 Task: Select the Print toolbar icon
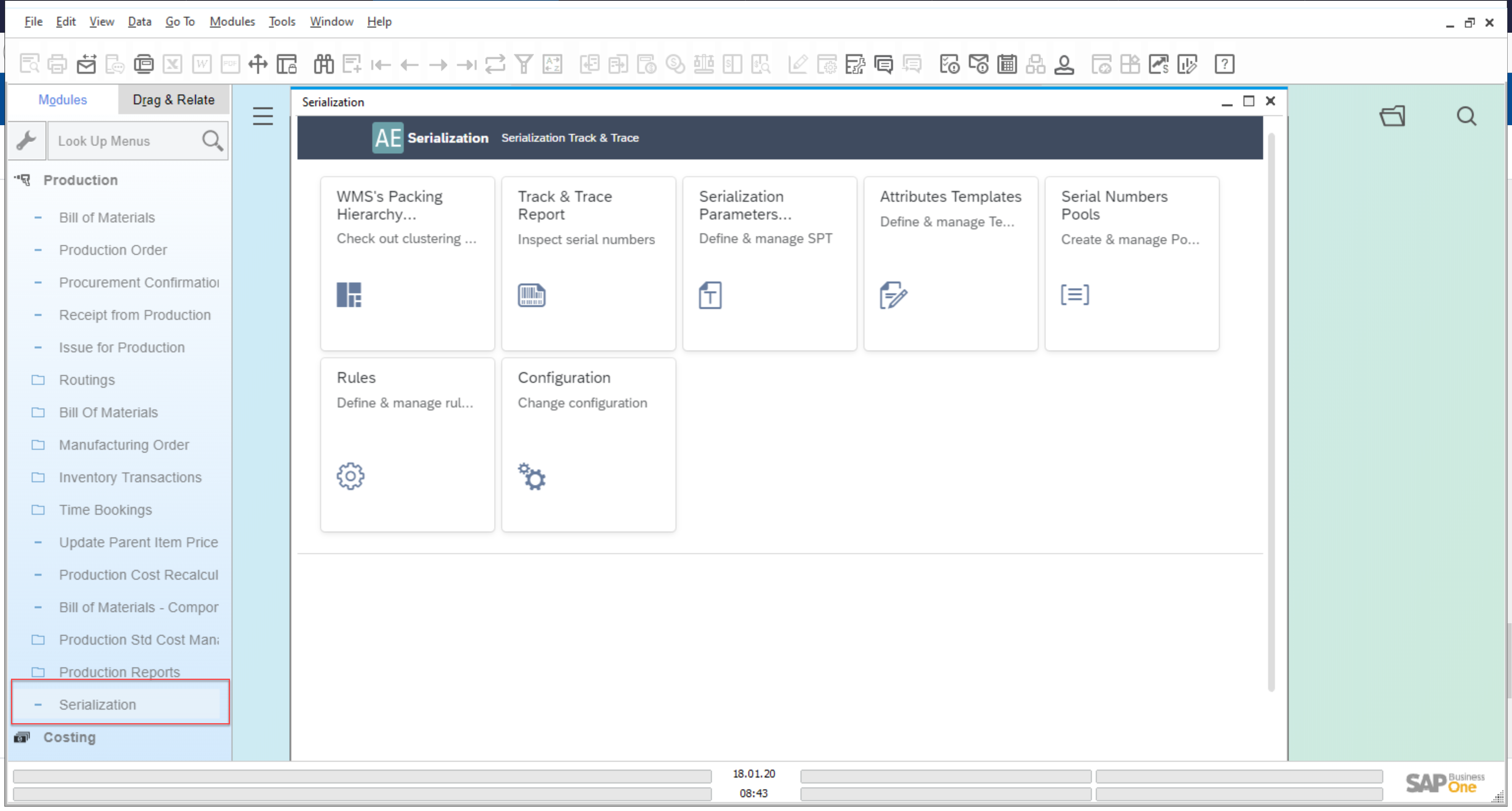[x=57, y=64]
